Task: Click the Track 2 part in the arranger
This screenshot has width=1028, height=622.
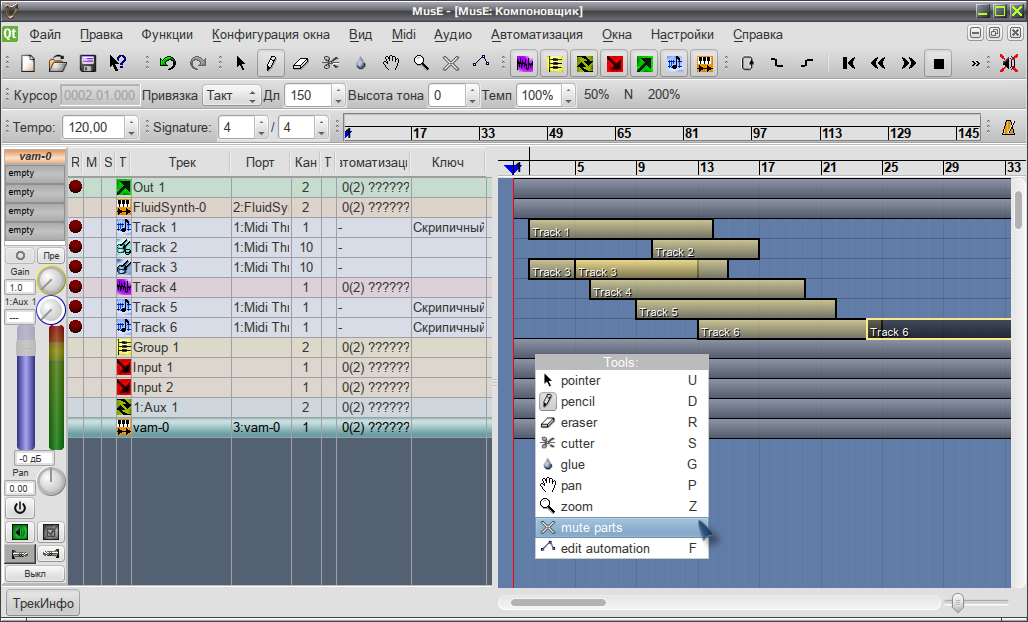Action: click(705, 250)
